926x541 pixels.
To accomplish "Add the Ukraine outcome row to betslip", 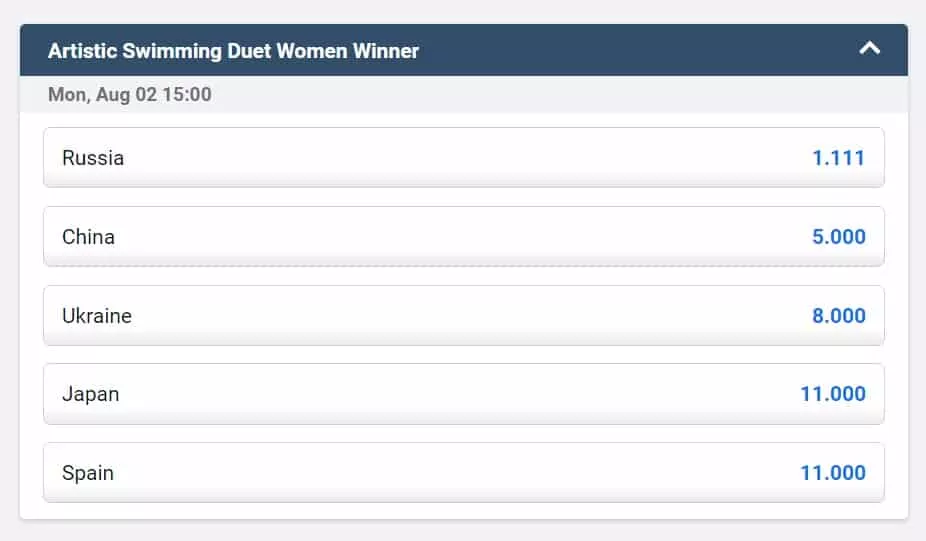I will (x=463, y=316).
